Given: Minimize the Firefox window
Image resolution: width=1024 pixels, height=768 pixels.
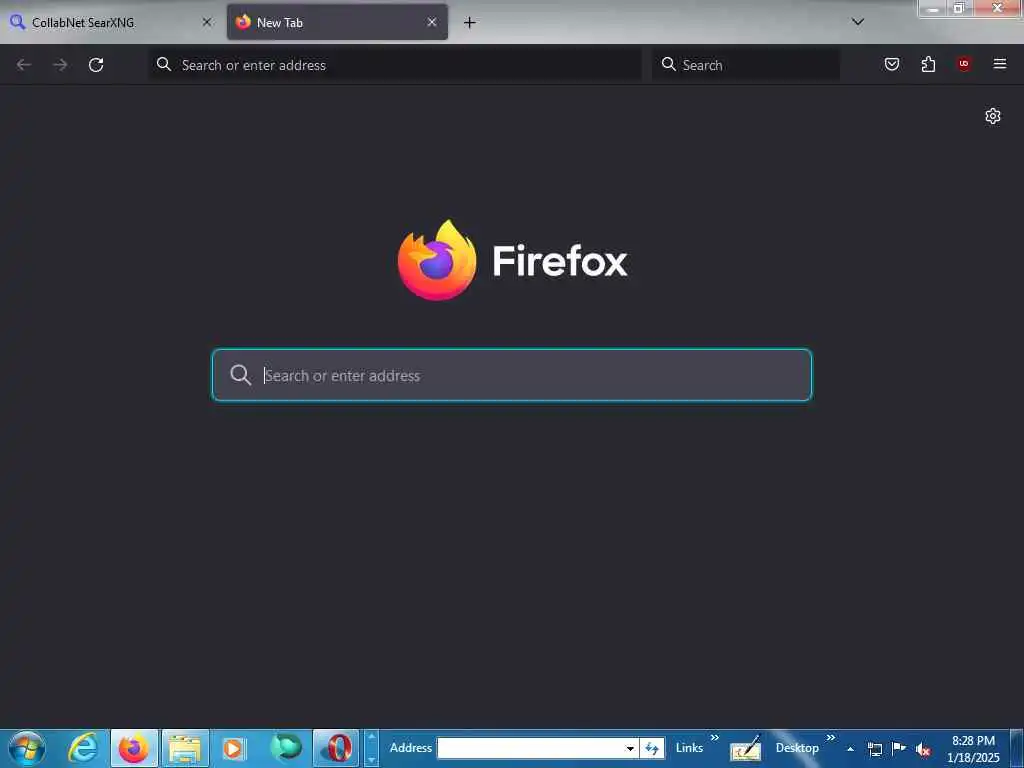Looking at the screenshot, I should (x=933, y=8).
